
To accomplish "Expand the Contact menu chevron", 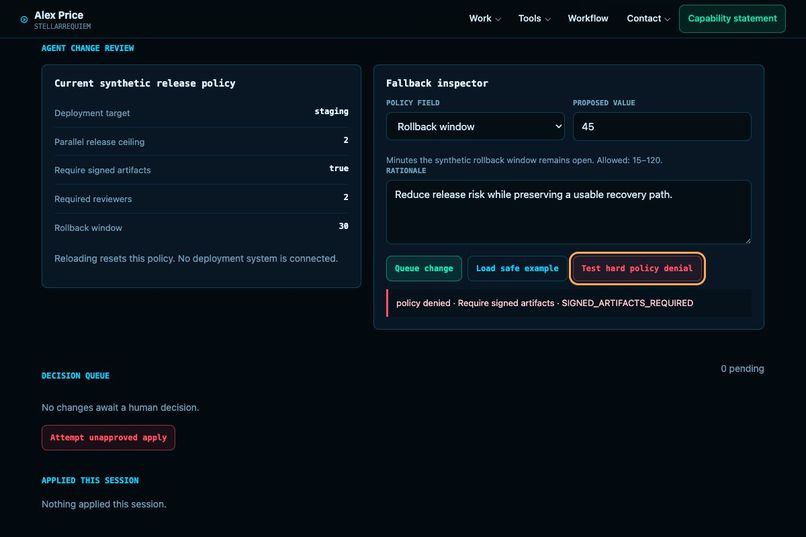I will coord(667,20).
